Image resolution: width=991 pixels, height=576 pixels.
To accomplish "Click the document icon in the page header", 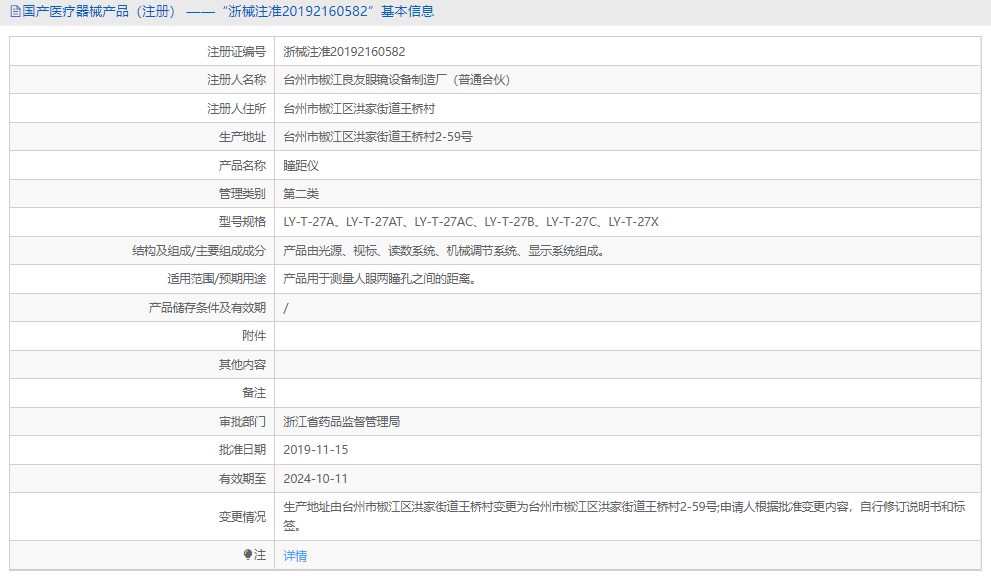I will click(x=14, y=12).
